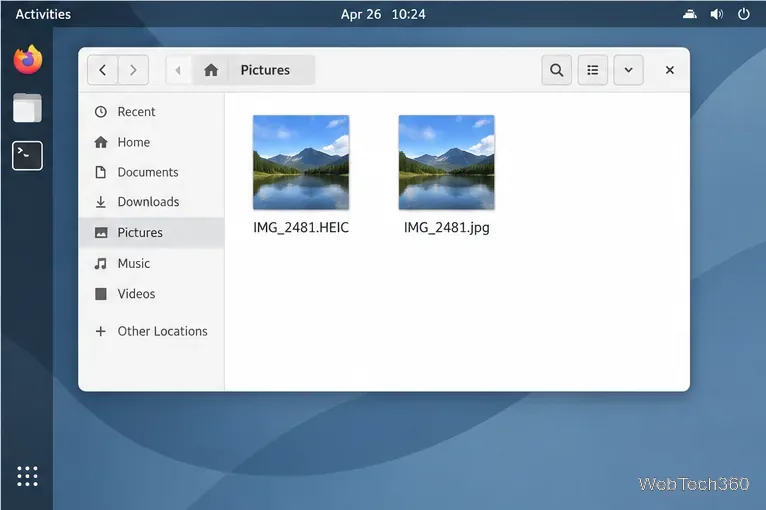Image resolution: width=766 pixels, height=510 pixels.
Task: Click the IMG_2481.HEIC file name
Action: pos(301,228)
